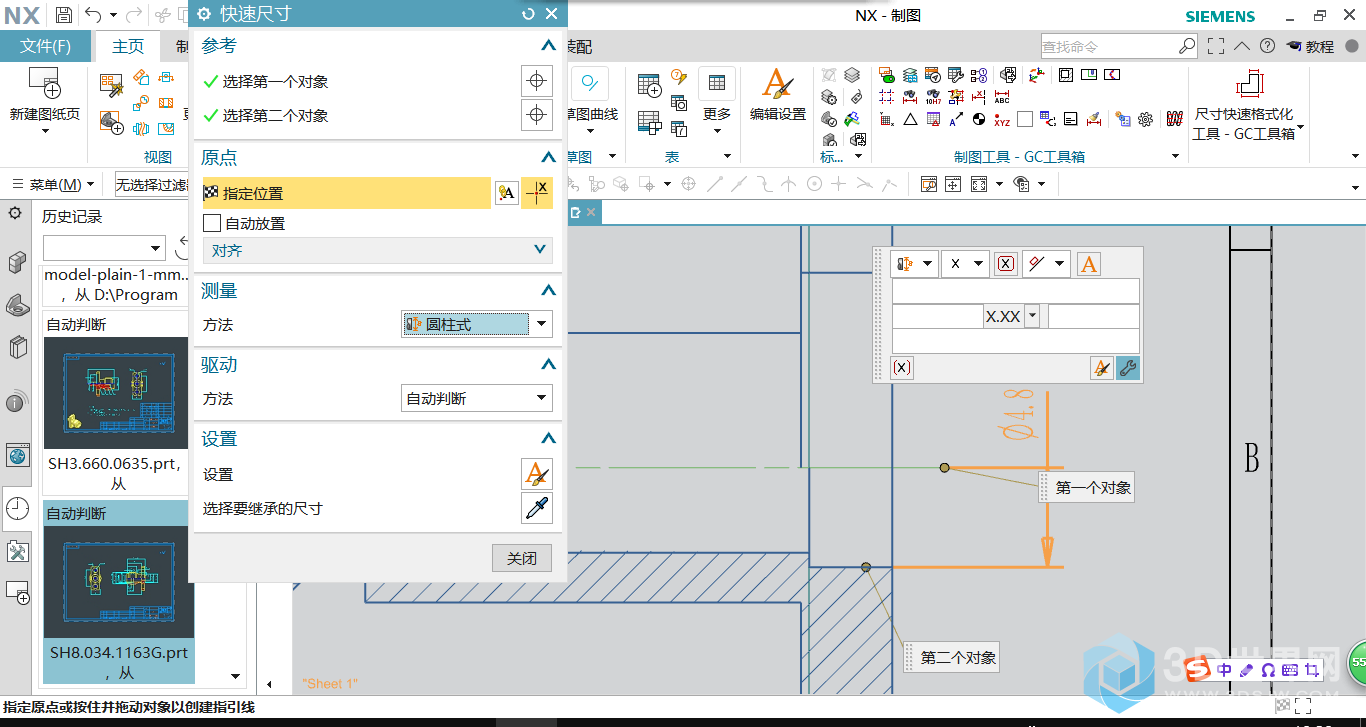Image resolution: width=1366 pixels, height=727 pixels.
Task: Click the "Sheet 1" label in drawing
Action: point(330,683)
